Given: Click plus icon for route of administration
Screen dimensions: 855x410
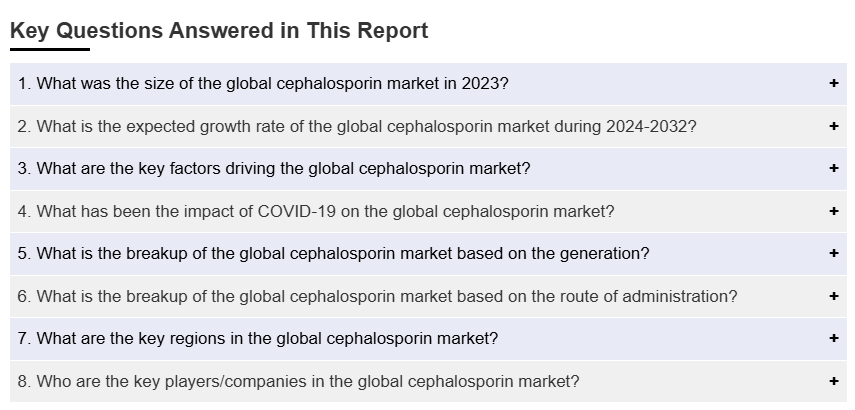Looking at the screenshot, I should pyautogui.click(x=833, y=296).
